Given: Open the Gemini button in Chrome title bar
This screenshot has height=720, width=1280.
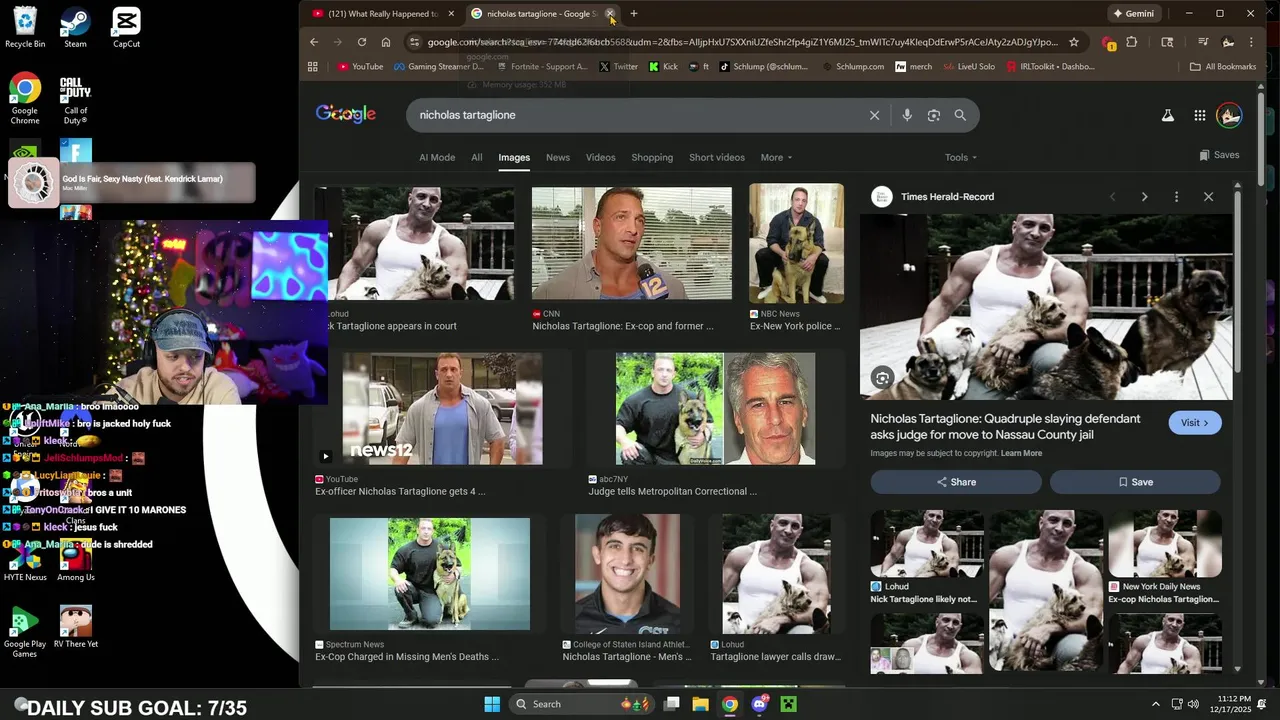Looking at the screenshot, I should click(x=1134, y=14).
